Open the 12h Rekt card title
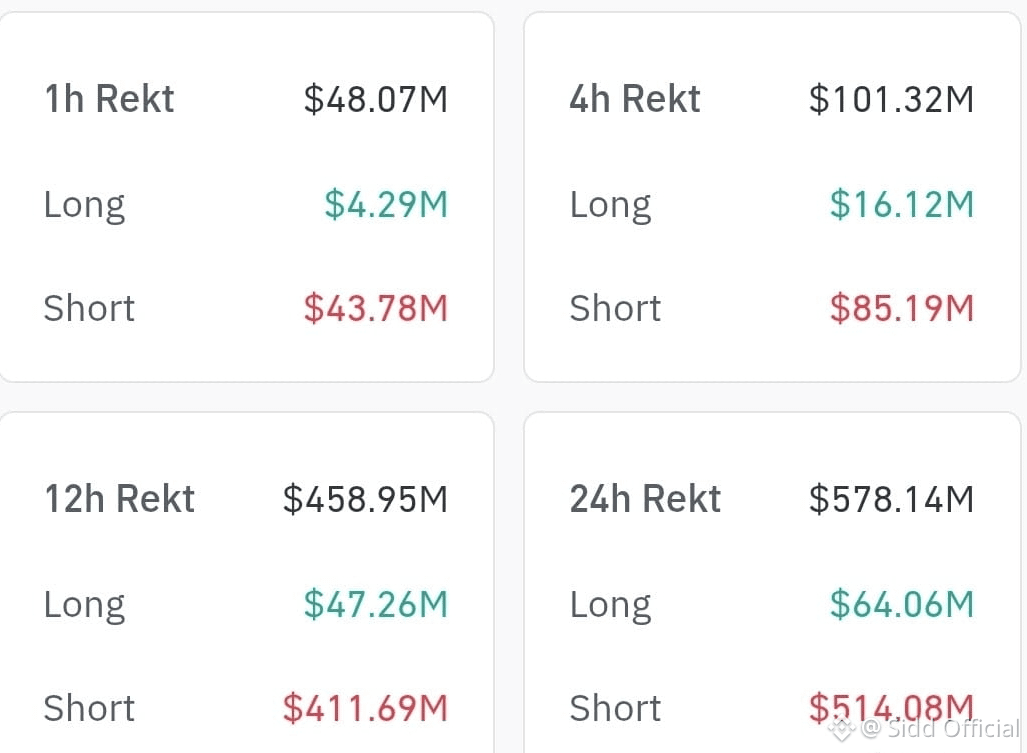Image resolution: width=1027 pixels, height=753 pixels. pyautogui.click(x=120, y=499)
